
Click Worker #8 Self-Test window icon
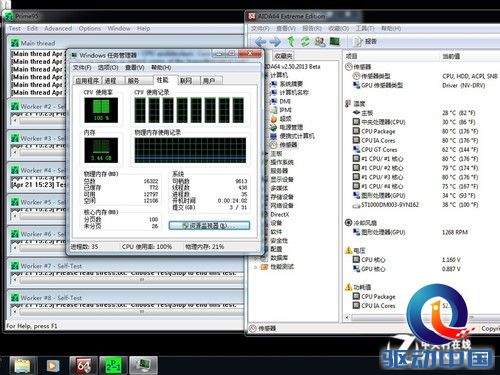pyautogui.click(x=15, y=297)
